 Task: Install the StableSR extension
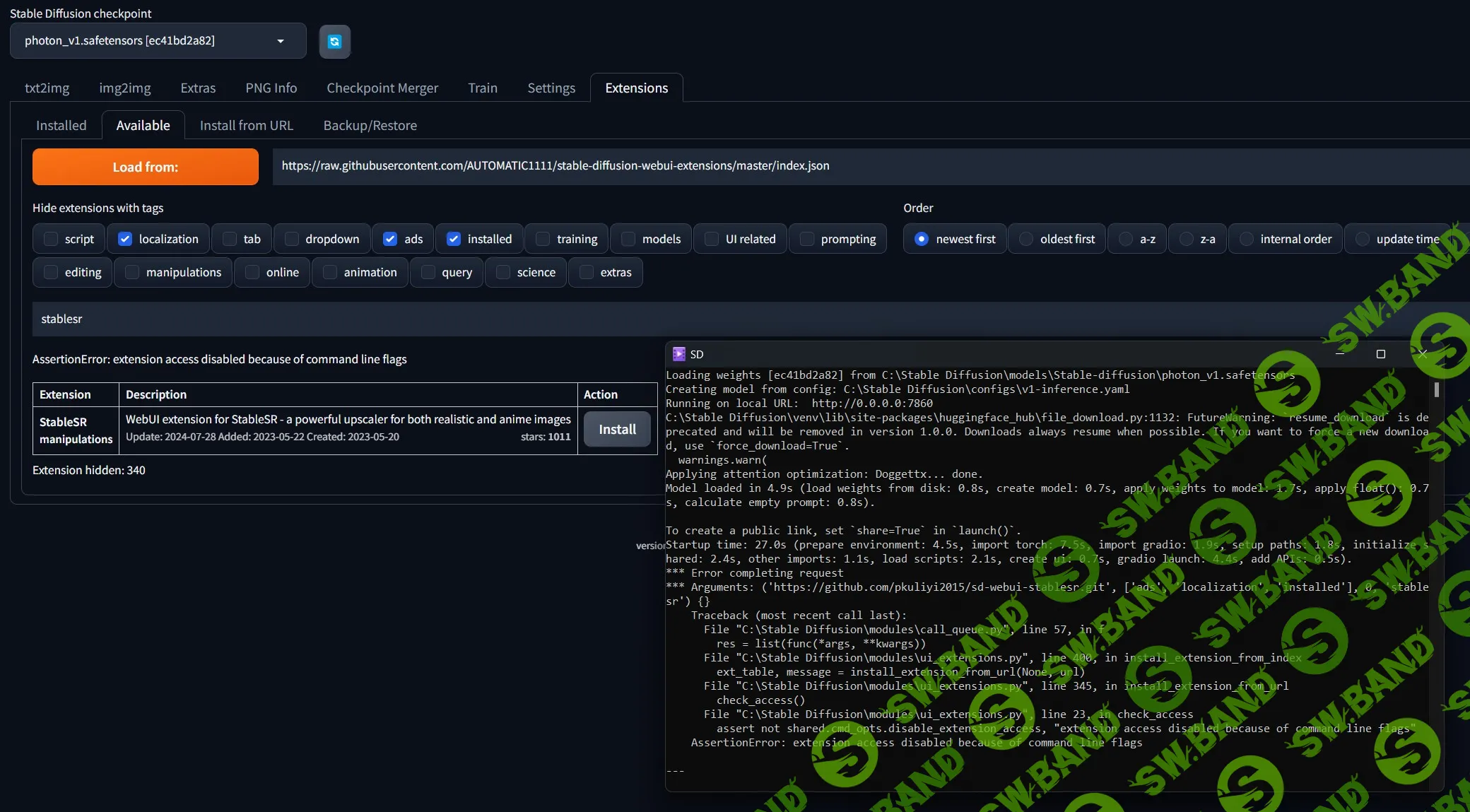coord(617,429)
